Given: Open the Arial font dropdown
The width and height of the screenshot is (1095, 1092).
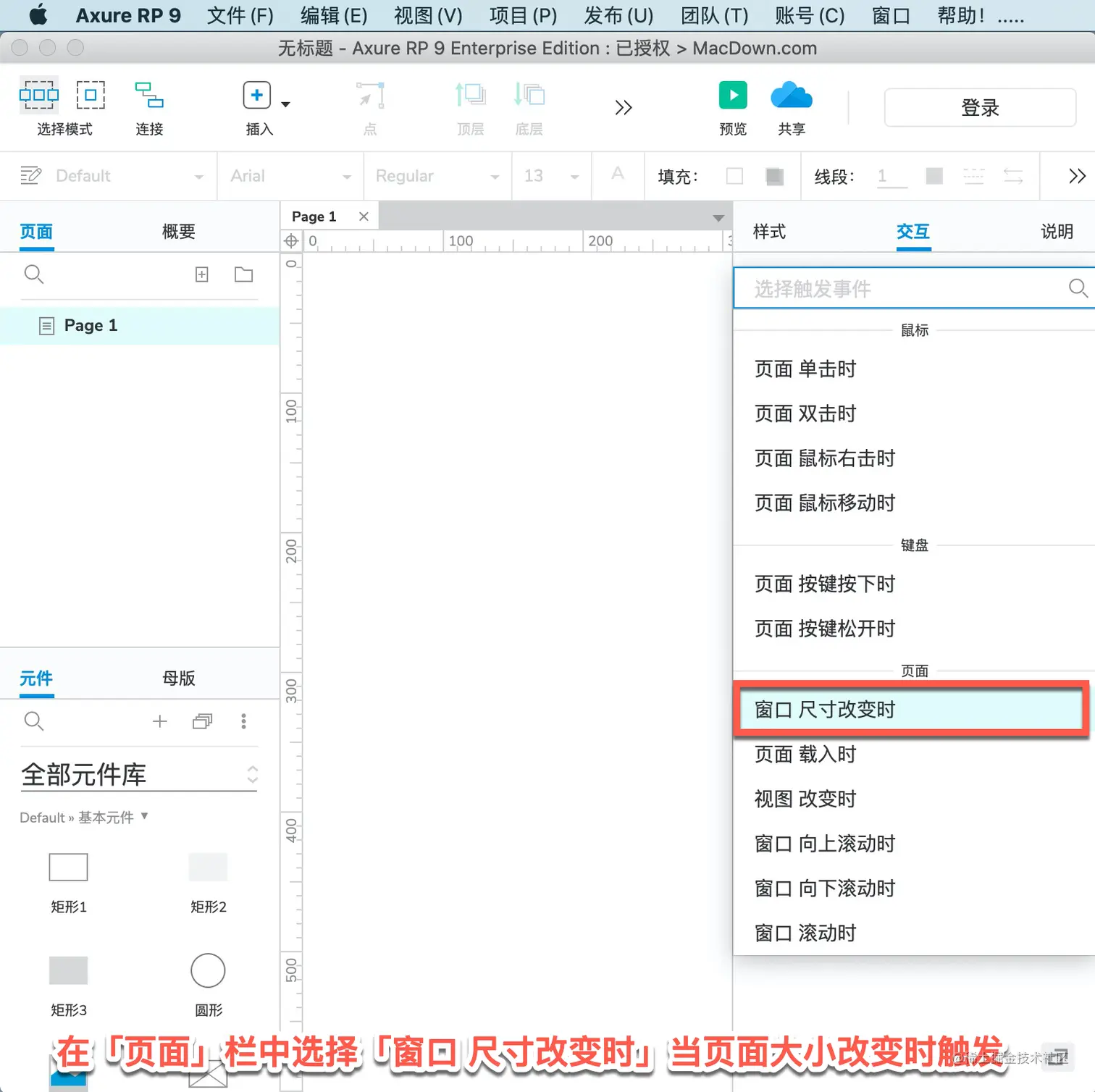Looking at the screenshot, I should (x=291, y=176).
